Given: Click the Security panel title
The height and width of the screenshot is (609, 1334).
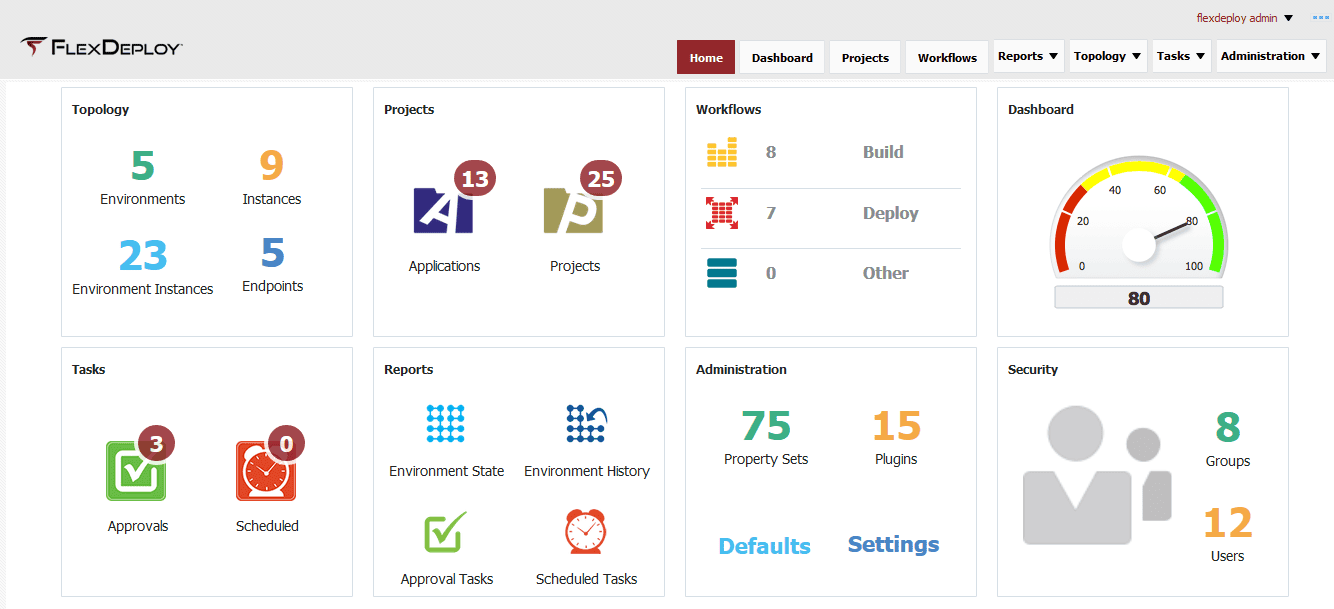Looking at the screenshot, I should (x=1033, y=370).
